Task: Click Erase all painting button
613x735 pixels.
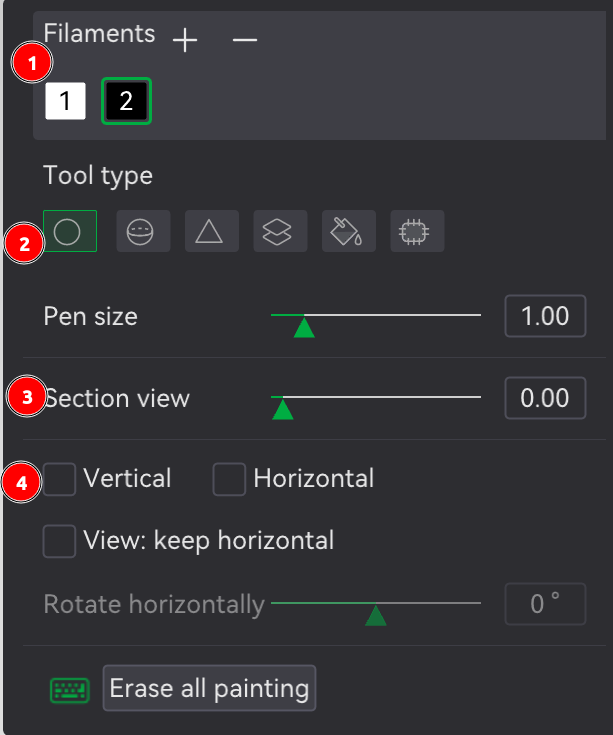Action: pos(209,688)
